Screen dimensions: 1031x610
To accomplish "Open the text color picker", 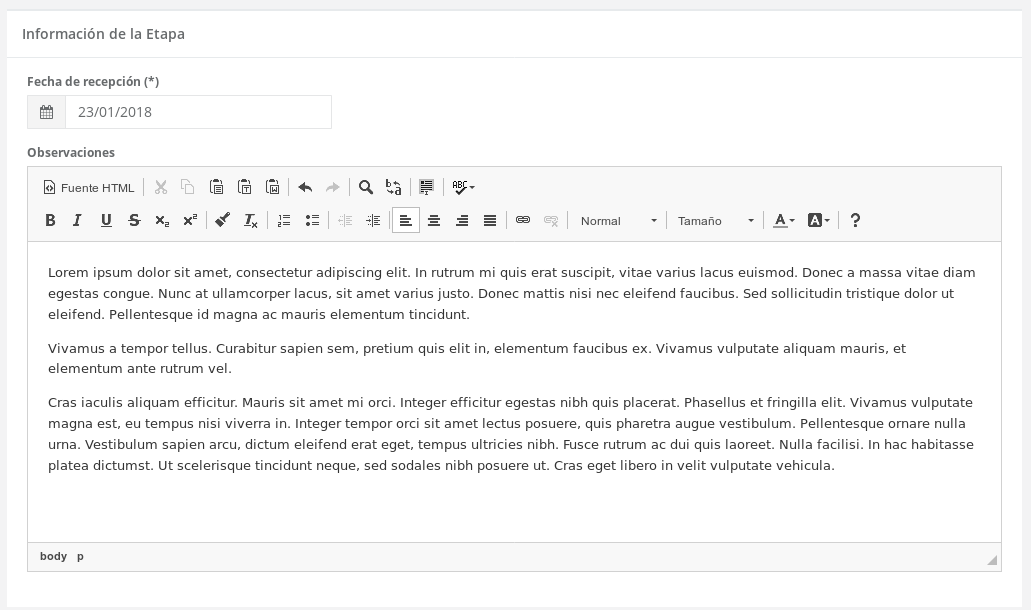I will point(784,221).
